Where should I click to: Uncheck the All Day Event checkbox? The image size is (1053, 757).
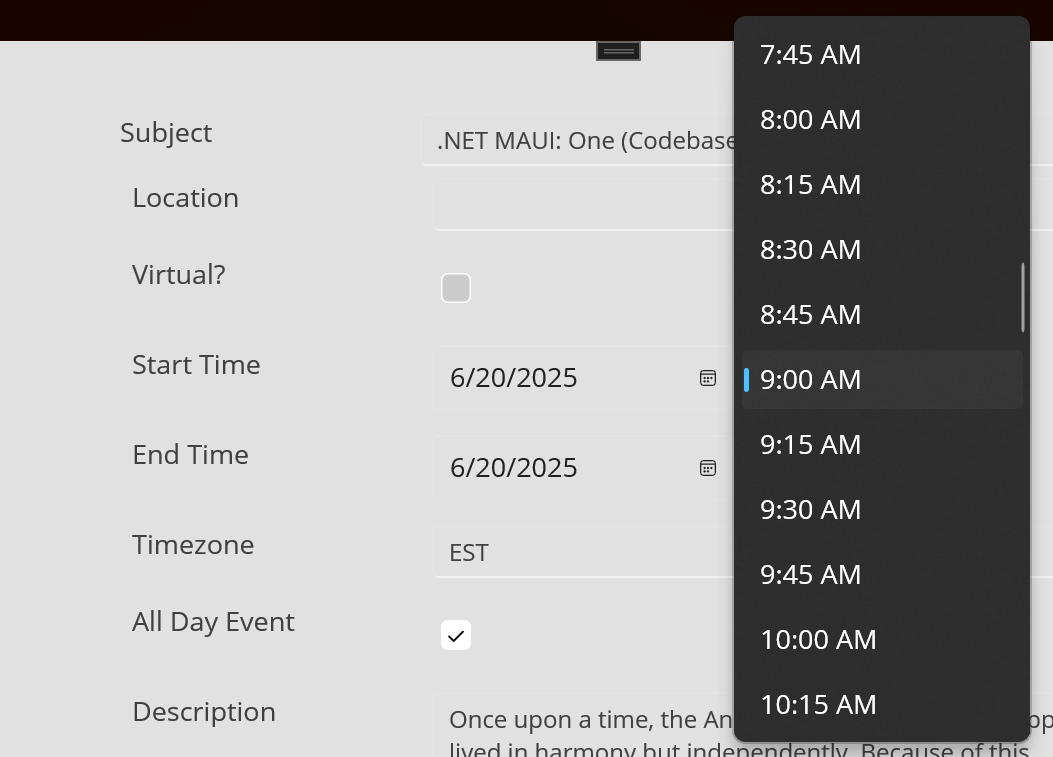[x=456, y=635]
